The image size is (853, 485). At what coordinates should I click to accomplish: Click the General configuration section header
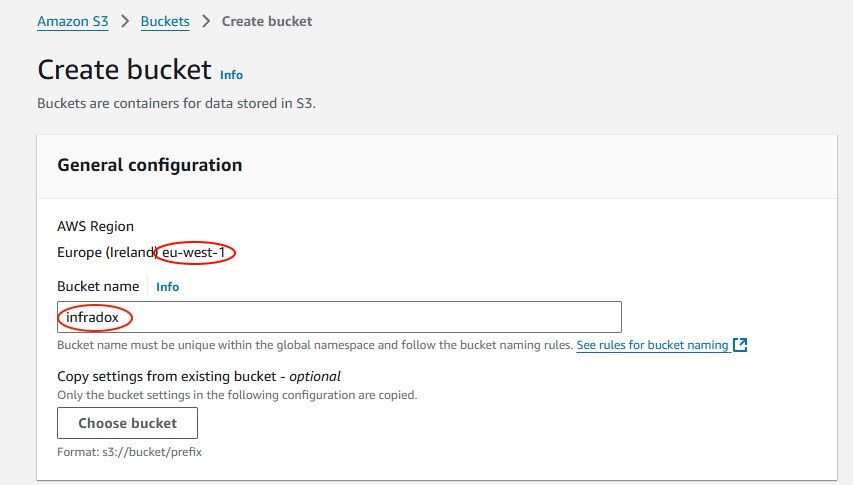point(150,165)
